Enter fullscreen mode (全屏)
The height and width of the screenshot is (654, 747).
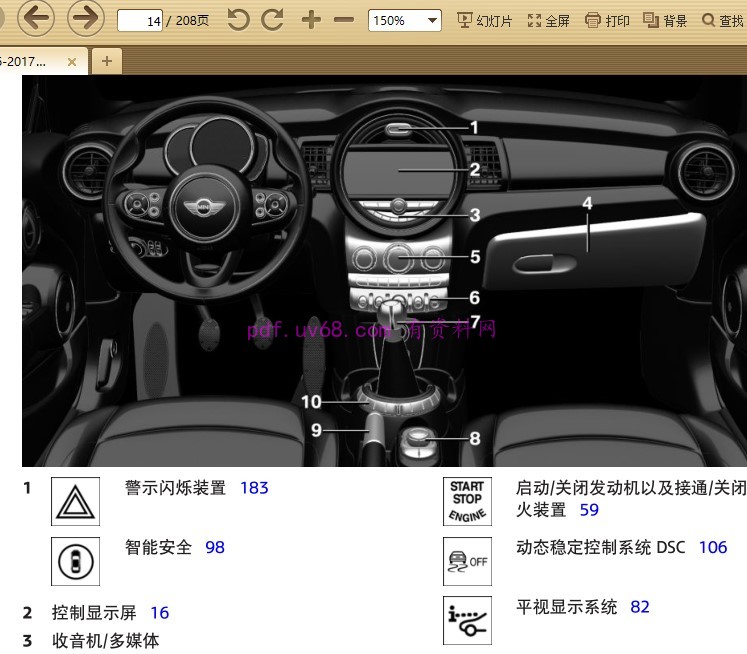548,20
